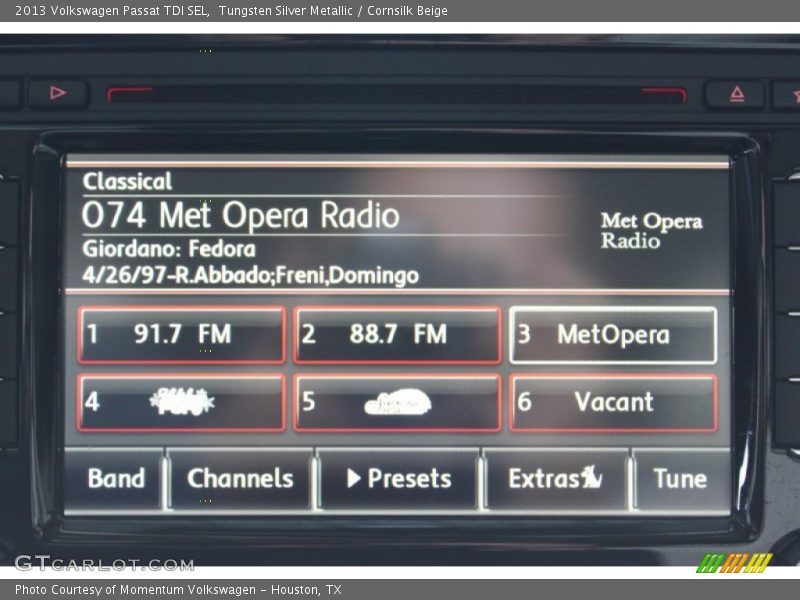
Task: Select preset 4 station logo
Action: pyautogui.click(x=182, y=403)
